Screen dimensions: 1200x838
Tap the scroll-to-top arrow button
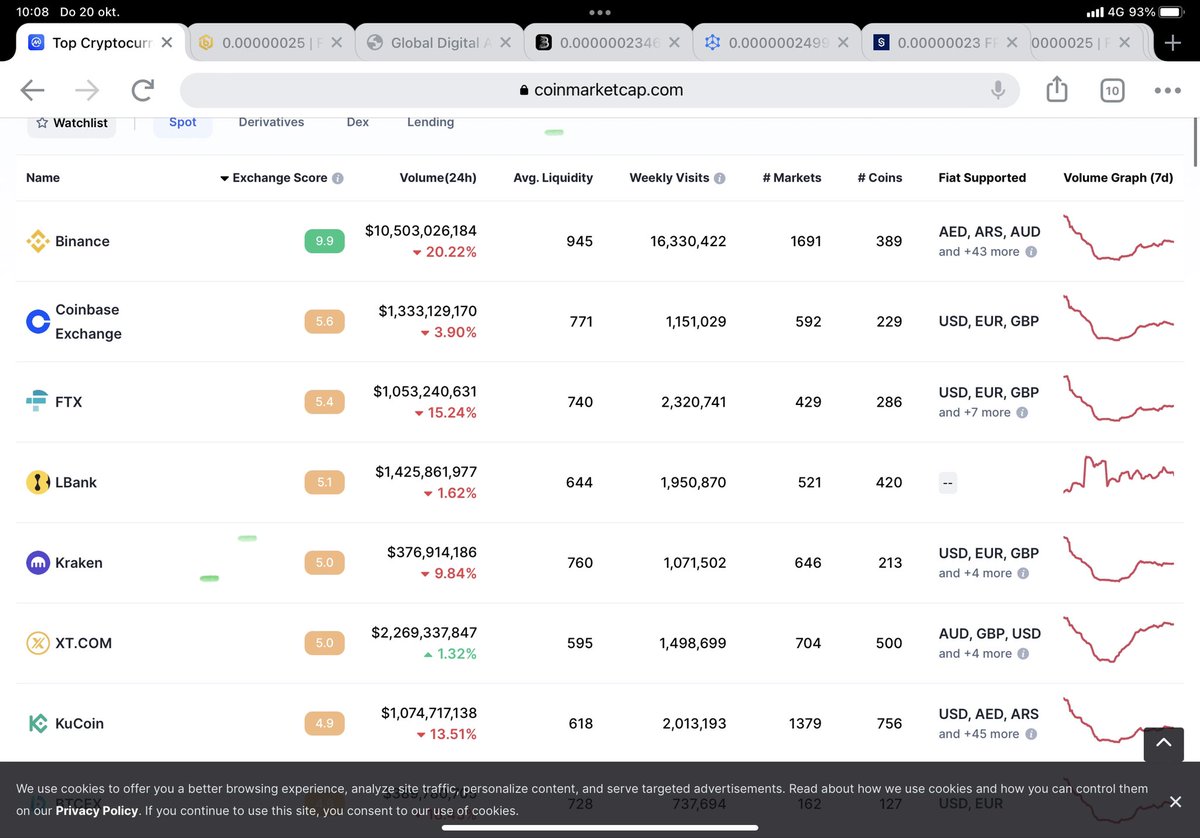pos(1163,743)
